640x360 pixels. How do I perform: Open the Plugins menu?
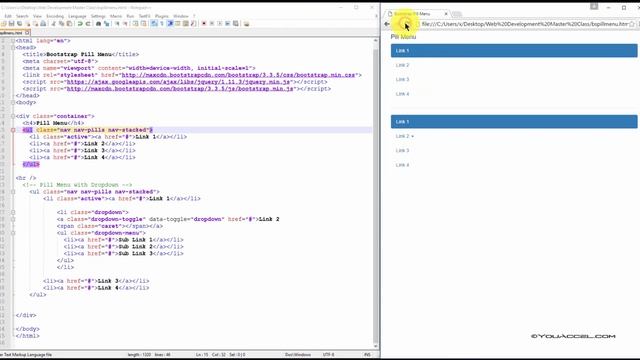[x=162, y=16]
